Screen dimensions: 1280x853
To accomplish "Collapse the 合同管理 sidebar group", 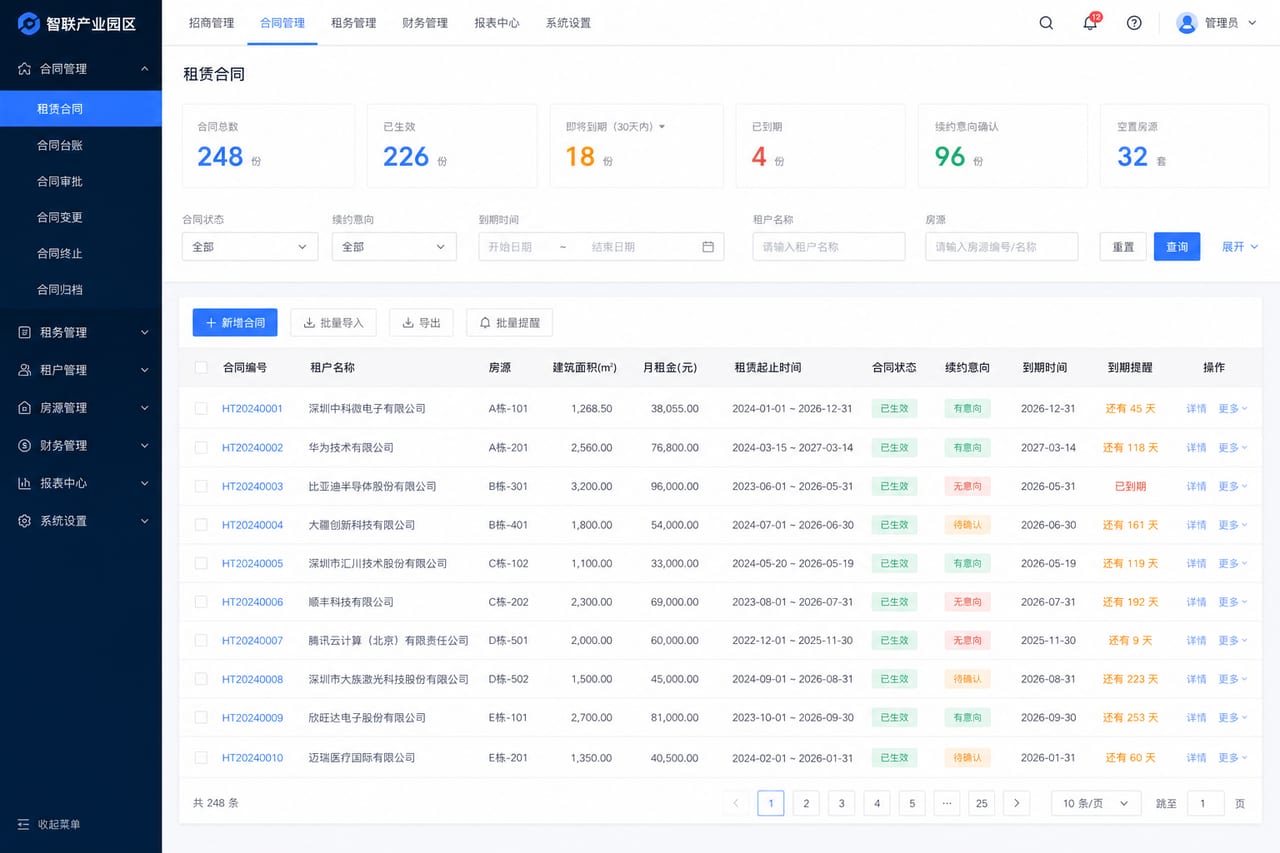I will coord(145,69).
